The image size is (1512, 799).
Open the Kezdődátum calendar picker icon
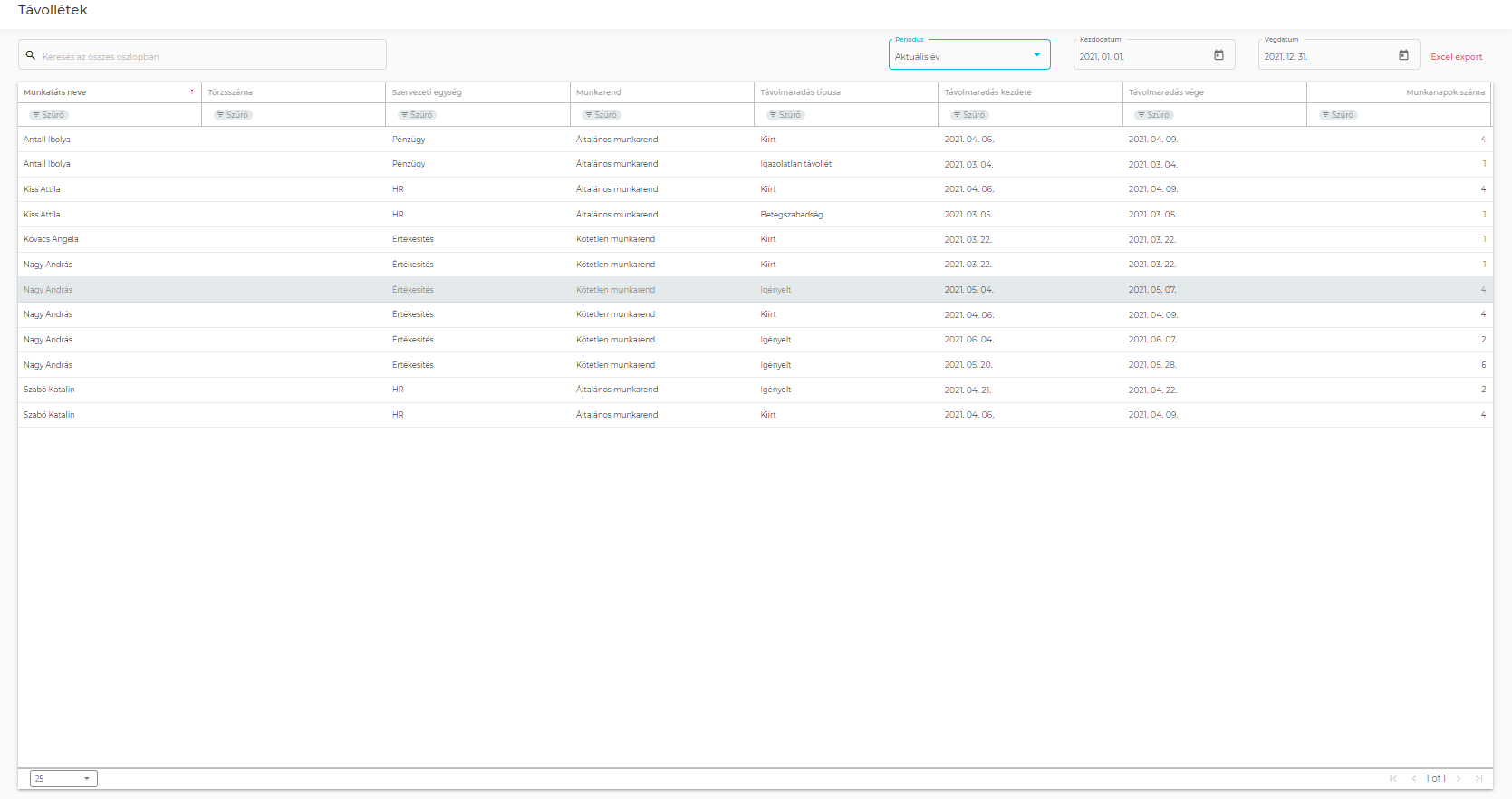(x=1218, y=55)
